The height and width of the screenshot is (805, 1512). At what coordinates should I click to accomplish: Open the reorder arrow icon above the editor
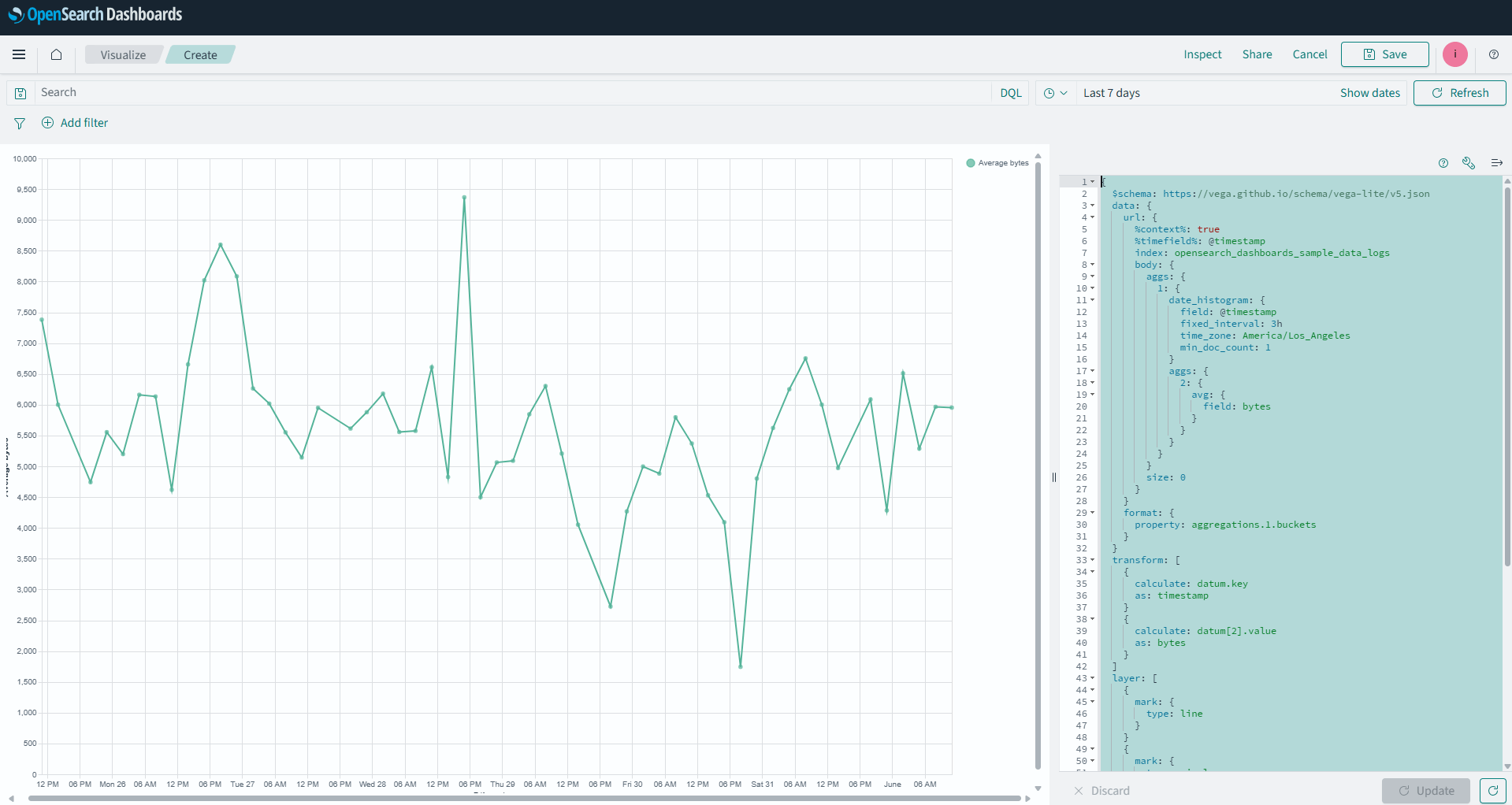coord(1496,162)
